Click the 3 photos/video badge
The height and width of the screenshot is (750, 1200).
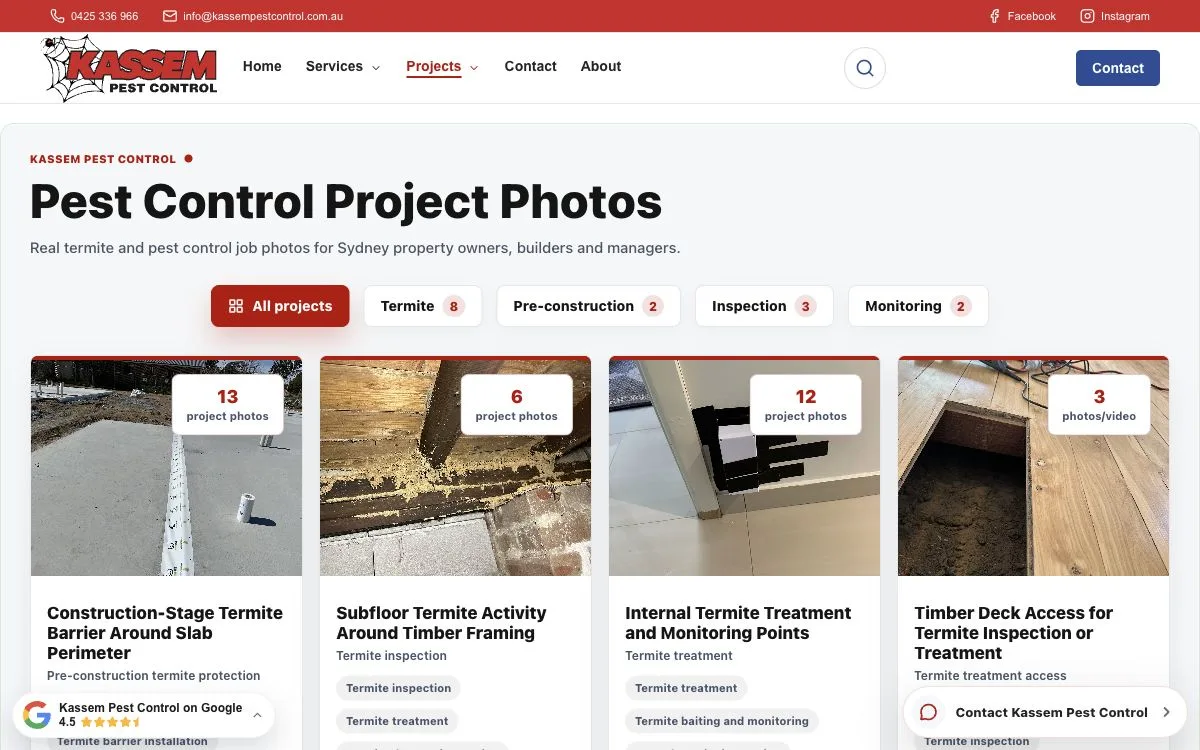[x=1099, y=404]
